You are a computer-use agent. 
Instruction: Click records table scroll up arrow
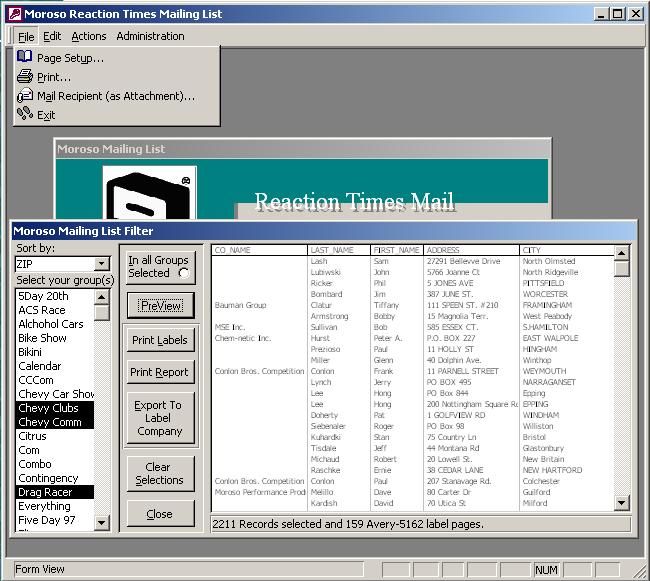tap(621, 252)
